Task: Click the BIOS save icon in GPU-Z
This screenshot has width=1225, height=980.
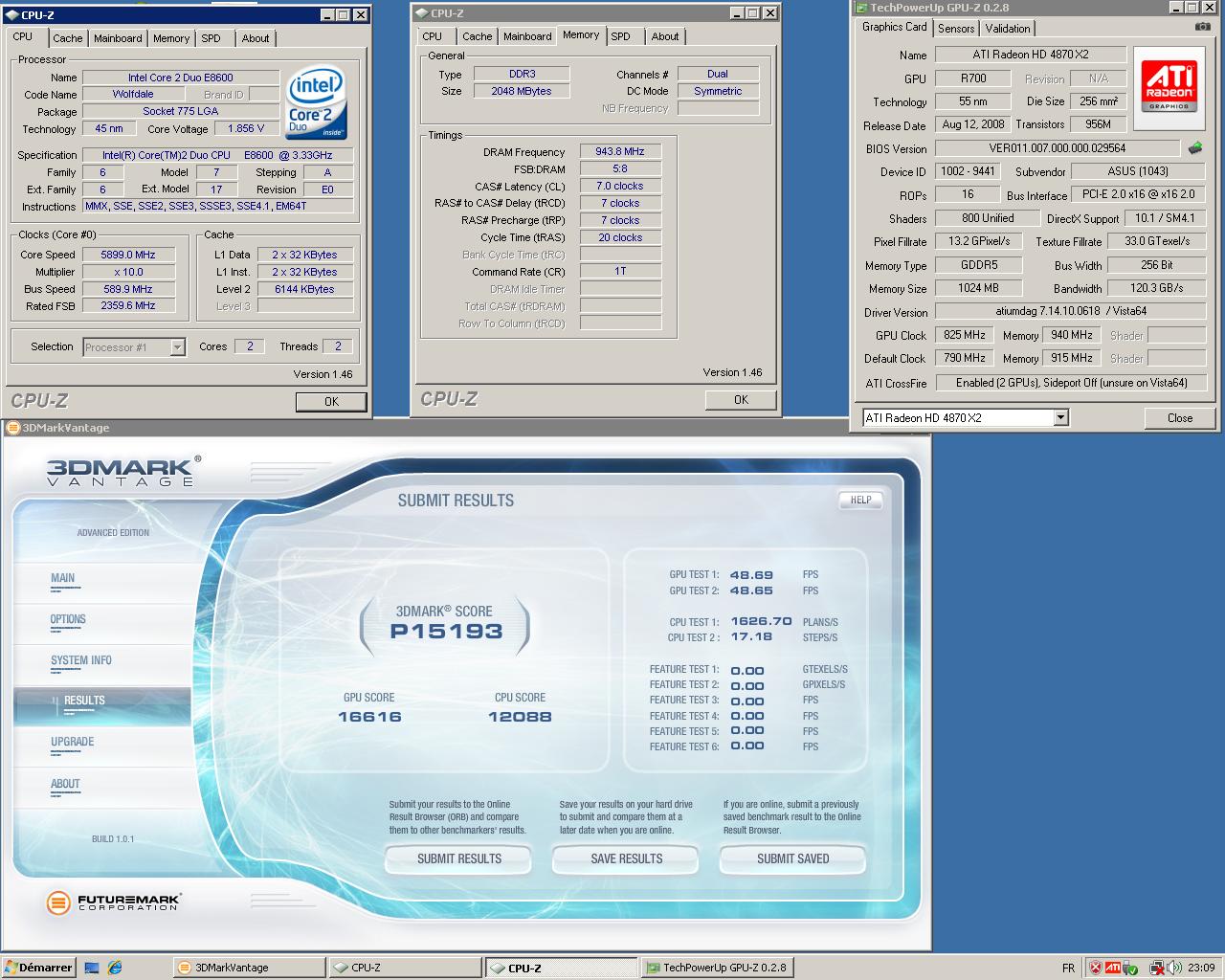Action: (x=1195, y=148)
